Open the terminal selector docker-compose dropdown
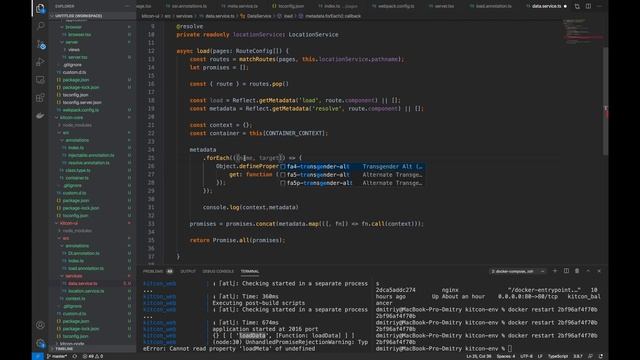The width and height of the screenshot is (640, 360). coord(518,271)
